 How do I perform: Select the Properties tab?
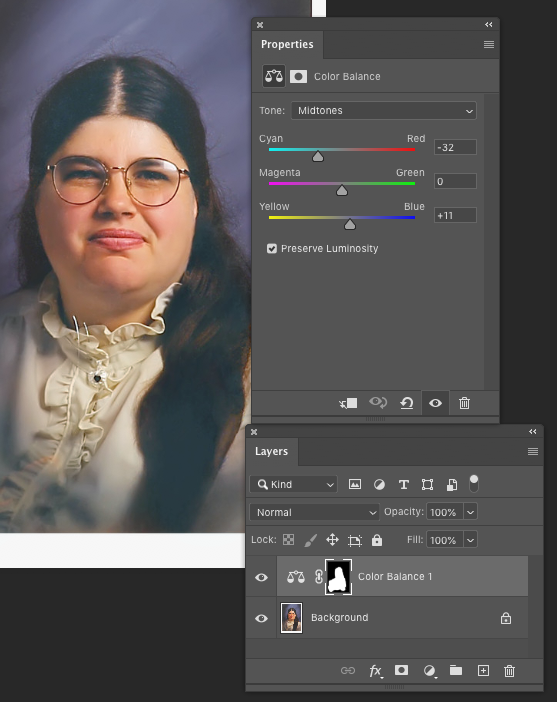point(287,44)
